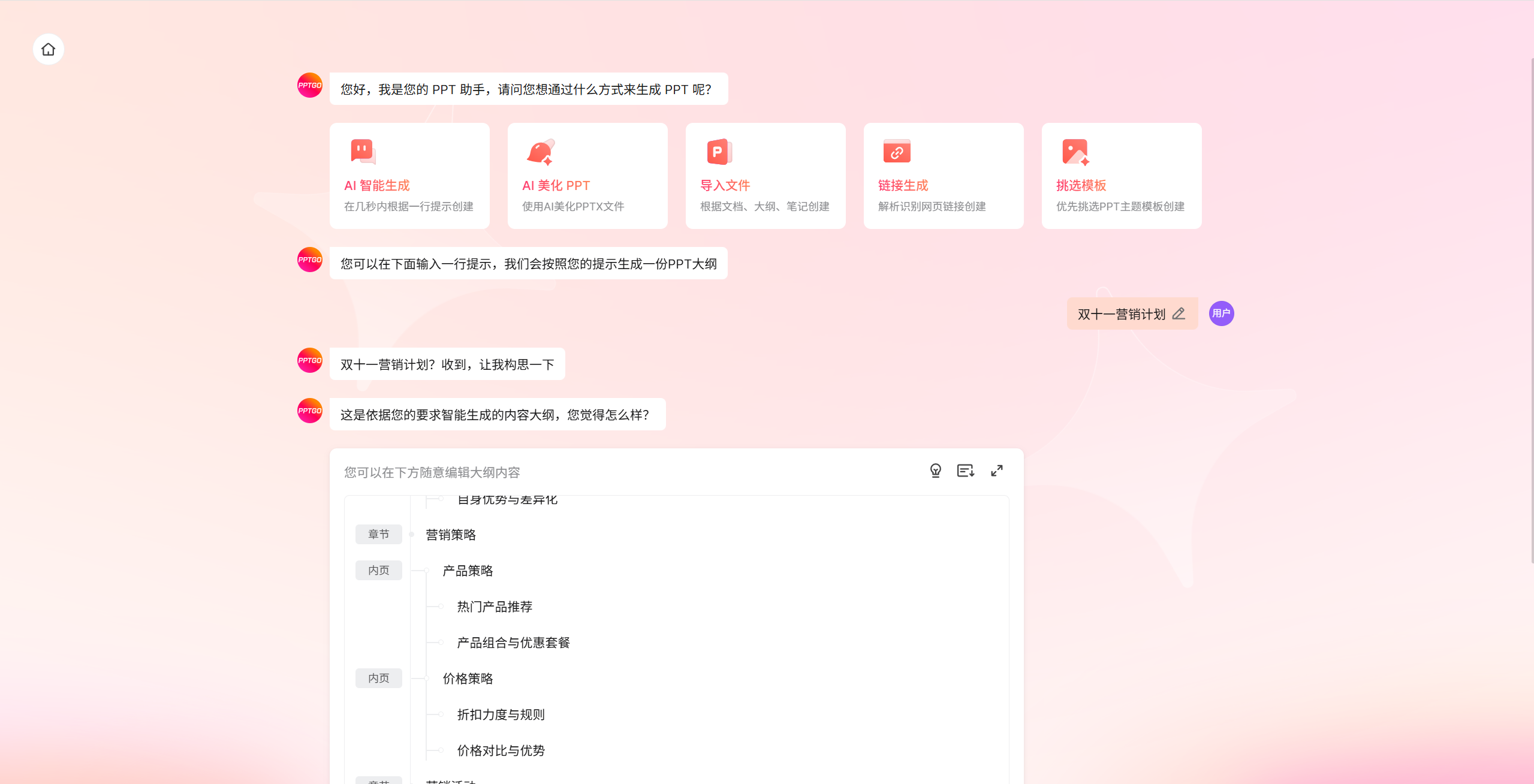1534x784 pixels.
Task: Click the 挑选模板 image icon
Action: (1075, 152)
